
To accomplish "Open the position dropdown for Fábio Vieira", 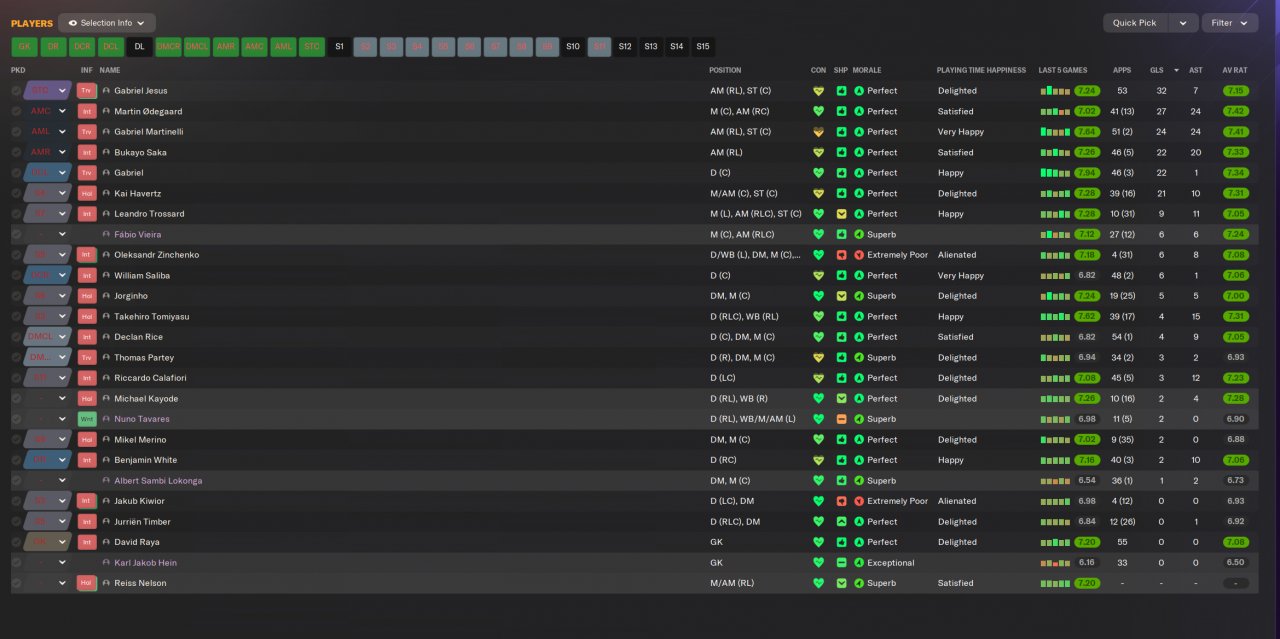I will [x=48, y=234].
